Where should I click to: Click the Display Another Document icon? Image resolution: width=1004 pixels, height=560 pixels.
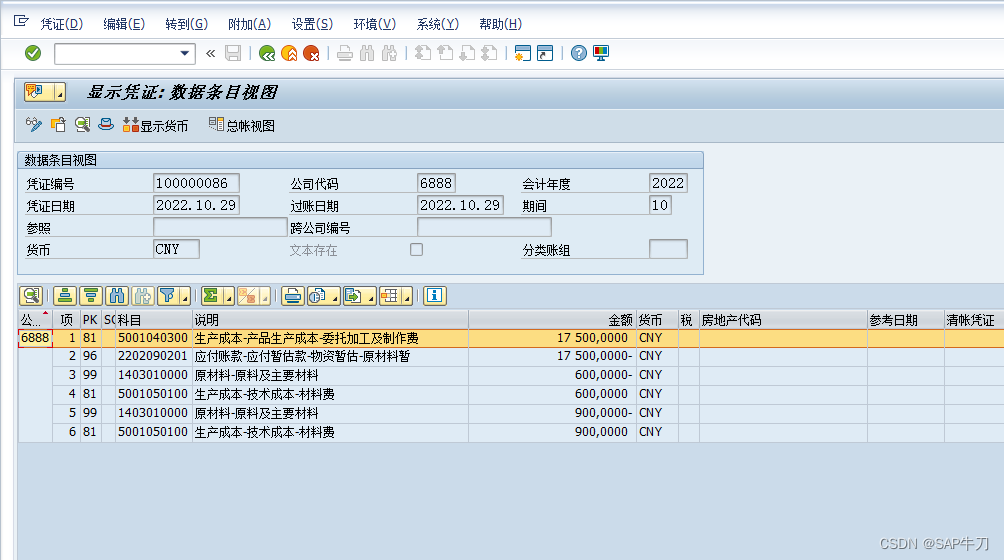pos(58,125)
